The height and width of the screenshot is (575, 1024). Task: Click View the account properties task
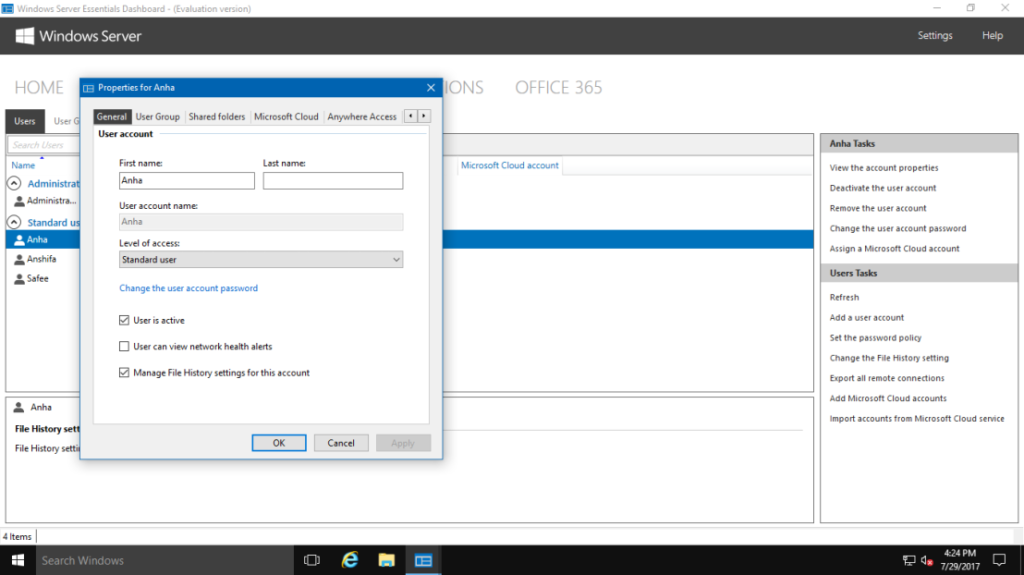pos(884,168)
